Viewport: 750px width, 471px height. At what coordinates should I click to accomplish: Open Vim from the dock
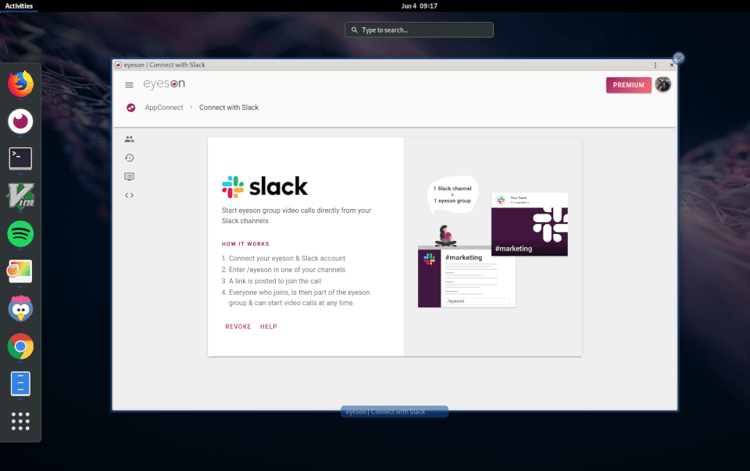coord(21,196)
